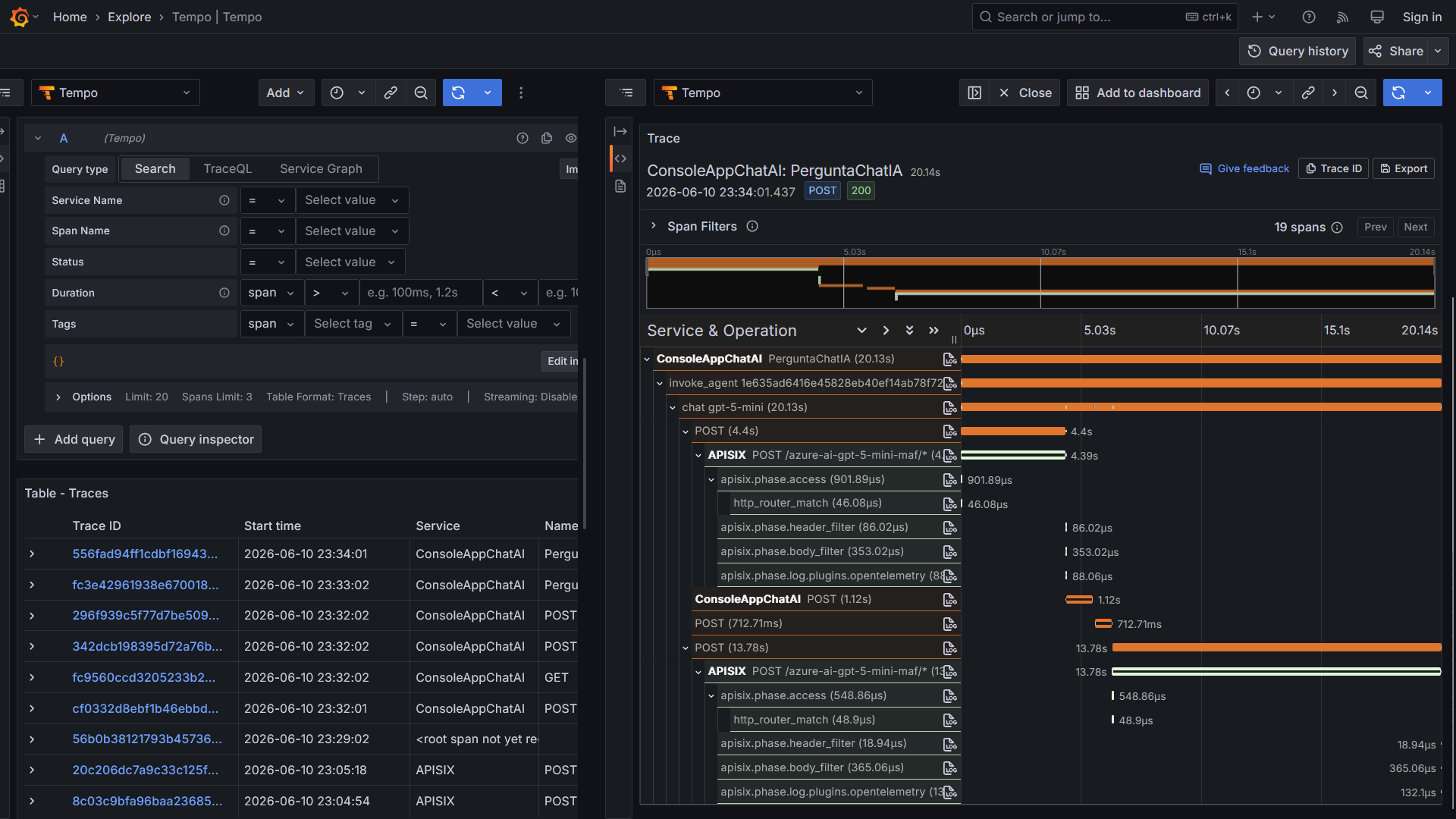1456x819 pixels.
Task: Go to Explore breadcrumb
Action: (130, 17)
